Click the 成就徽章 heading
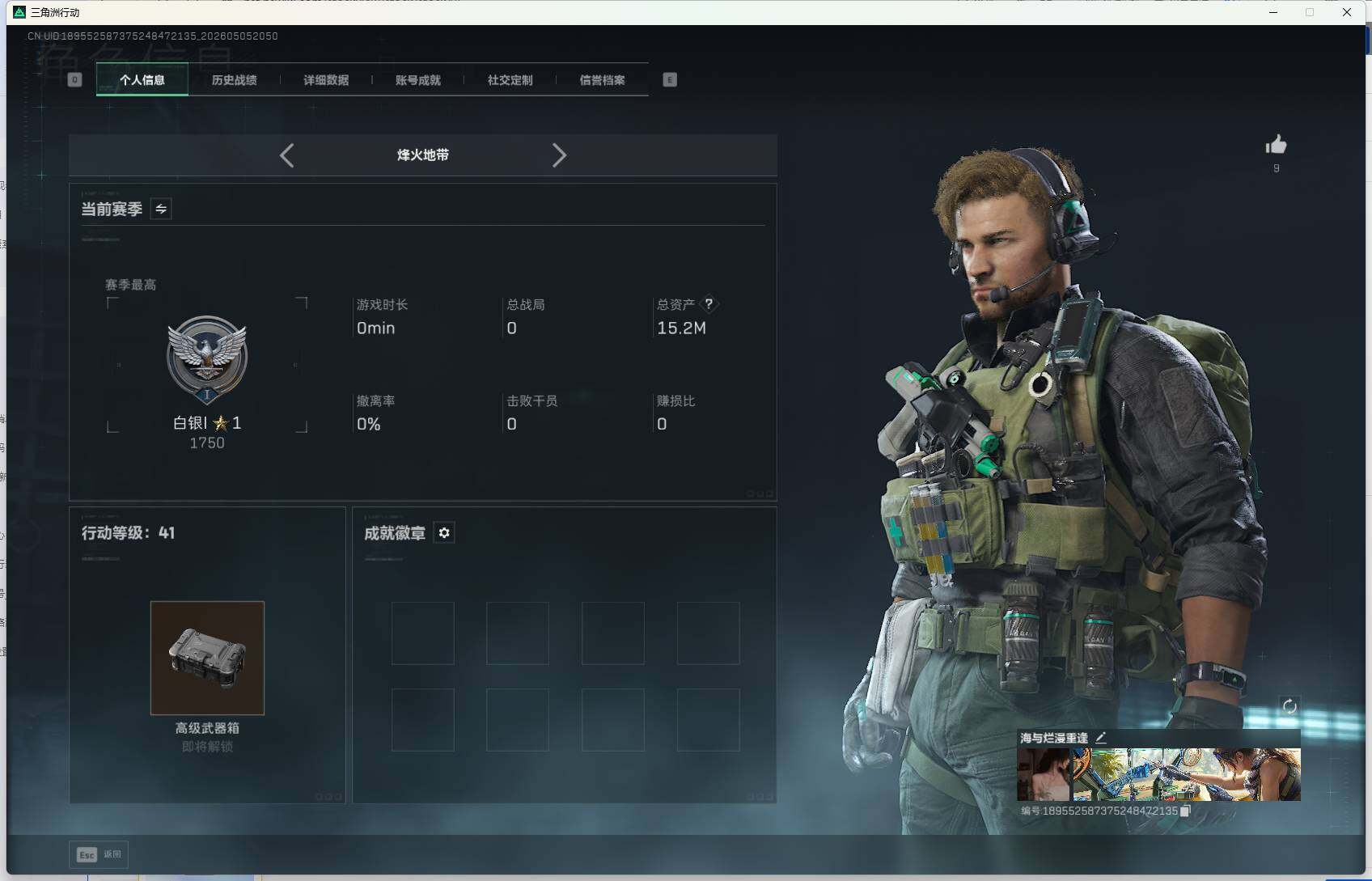The image size is (1372, 881). (x=395, y=533)
